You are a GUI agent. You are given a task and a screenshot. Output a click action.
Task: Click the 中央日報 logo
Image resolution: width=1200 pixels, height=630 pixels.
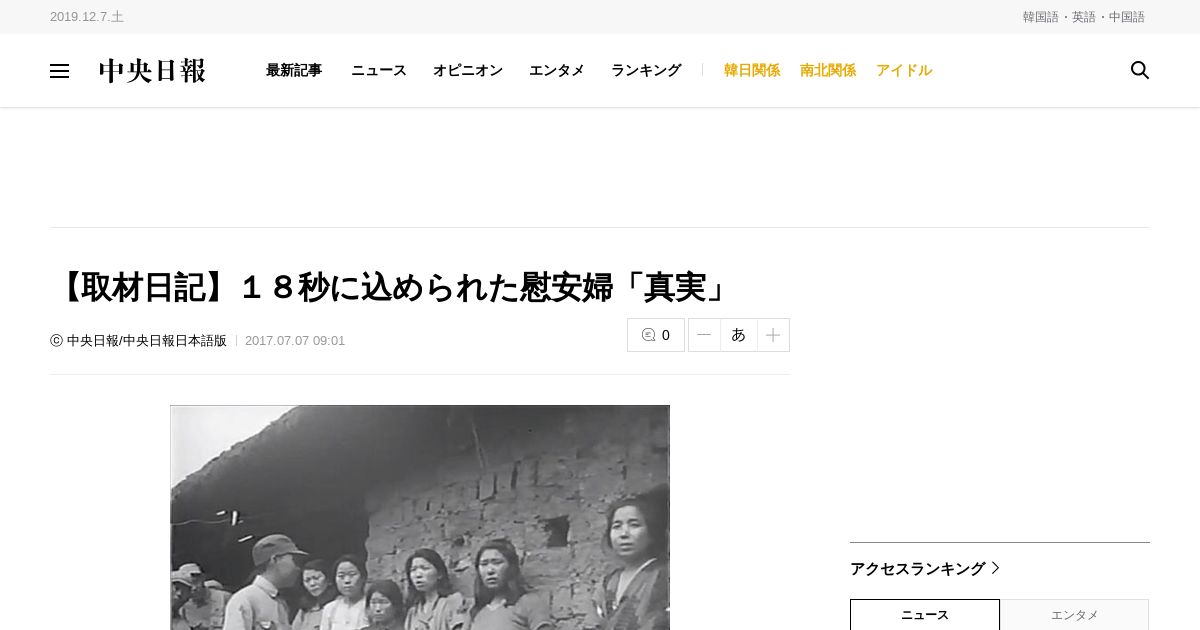(x=152, y=71)
